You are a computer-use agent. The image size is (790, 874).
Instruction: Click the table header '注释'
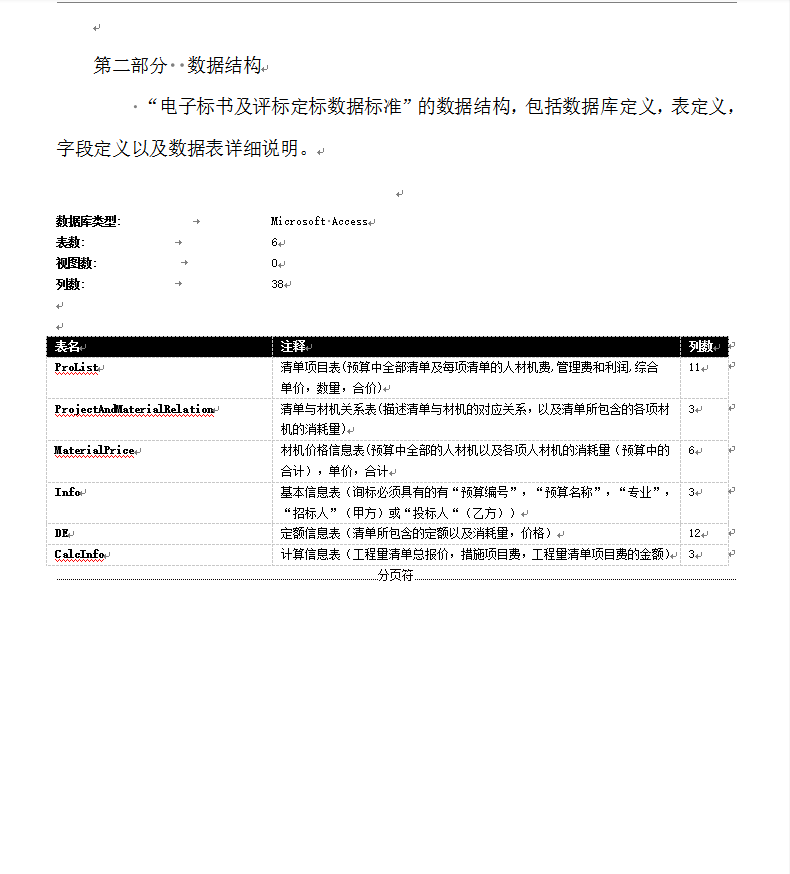coord(293,347)
